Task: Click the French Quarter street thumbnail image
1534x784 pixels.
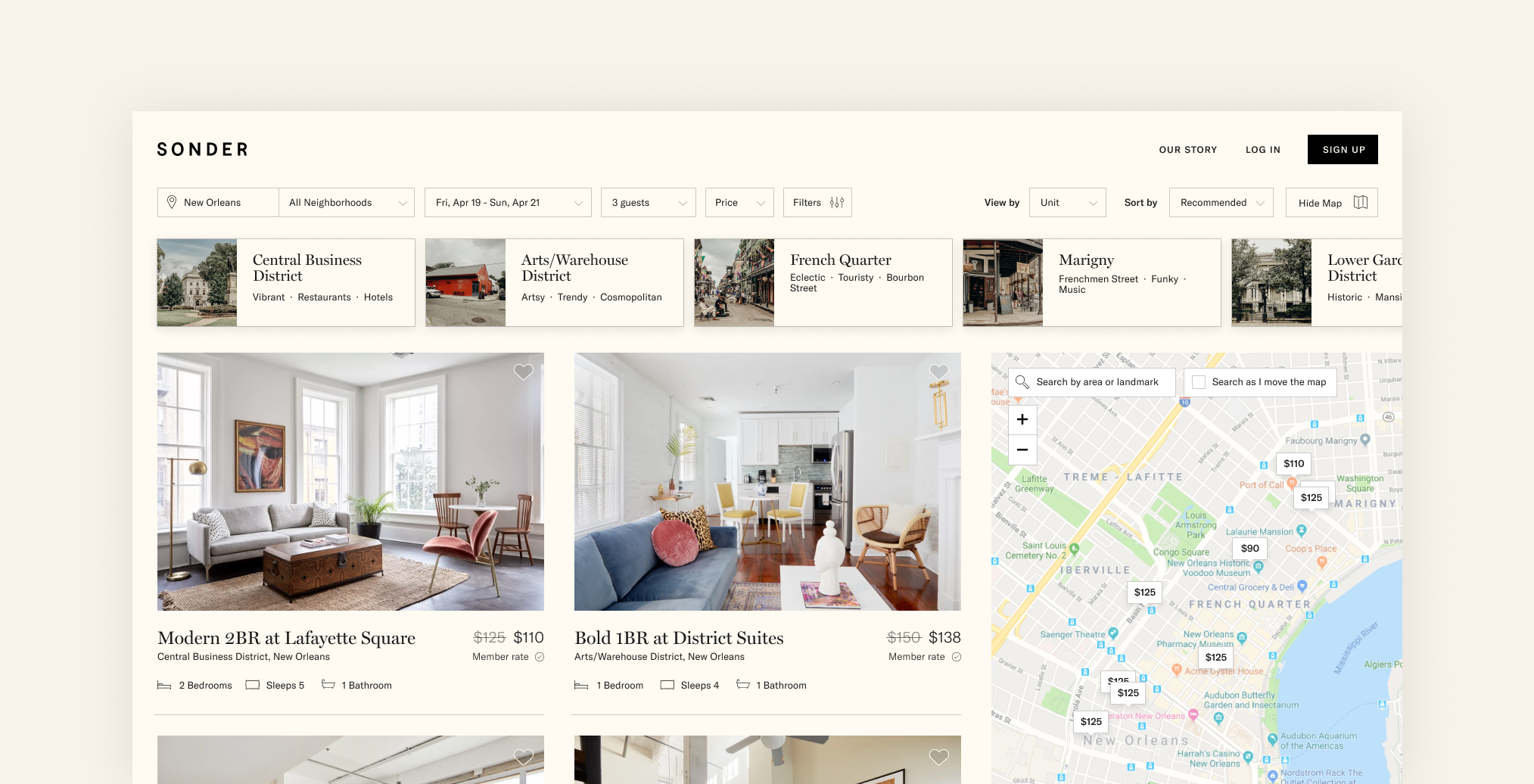Action: (734, 283)
